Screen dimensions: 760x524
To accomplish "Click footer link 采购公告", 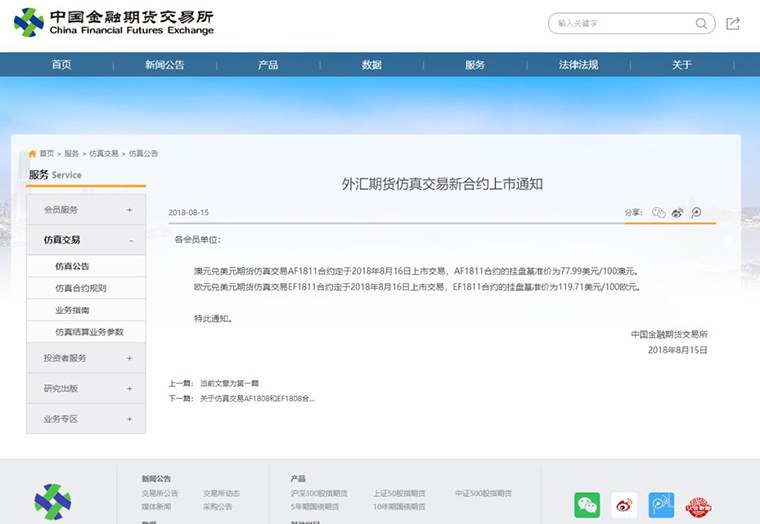I will pyautogui.click(x=218, y=507).
